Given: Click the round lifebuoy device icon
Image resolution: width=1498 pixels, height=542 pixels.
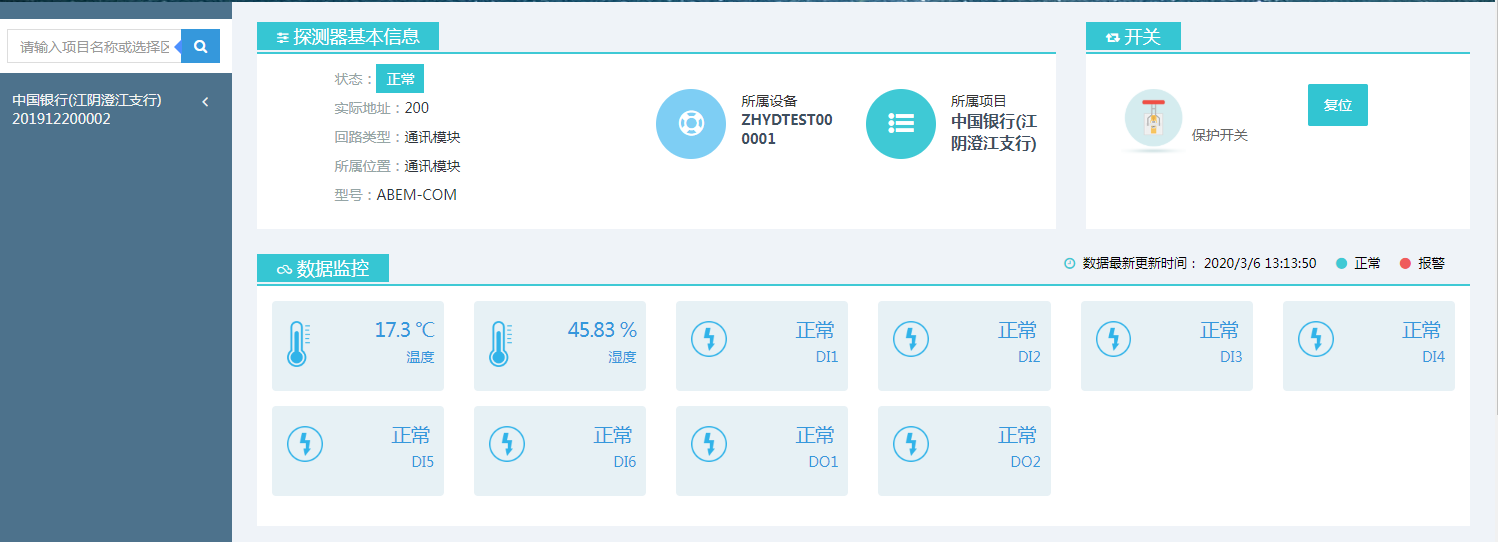Looking at the screenshot, I should click(690, 124).
